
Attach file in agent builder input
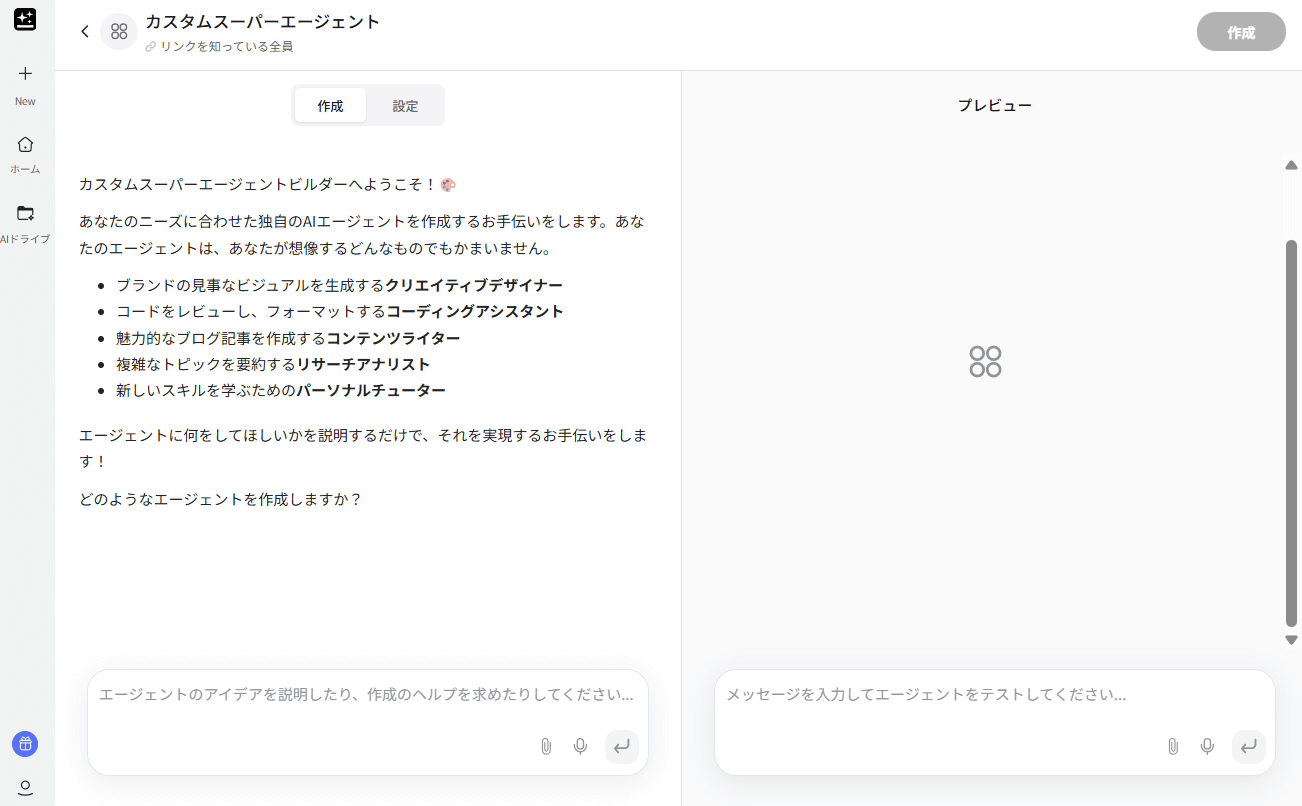[546, 746]
